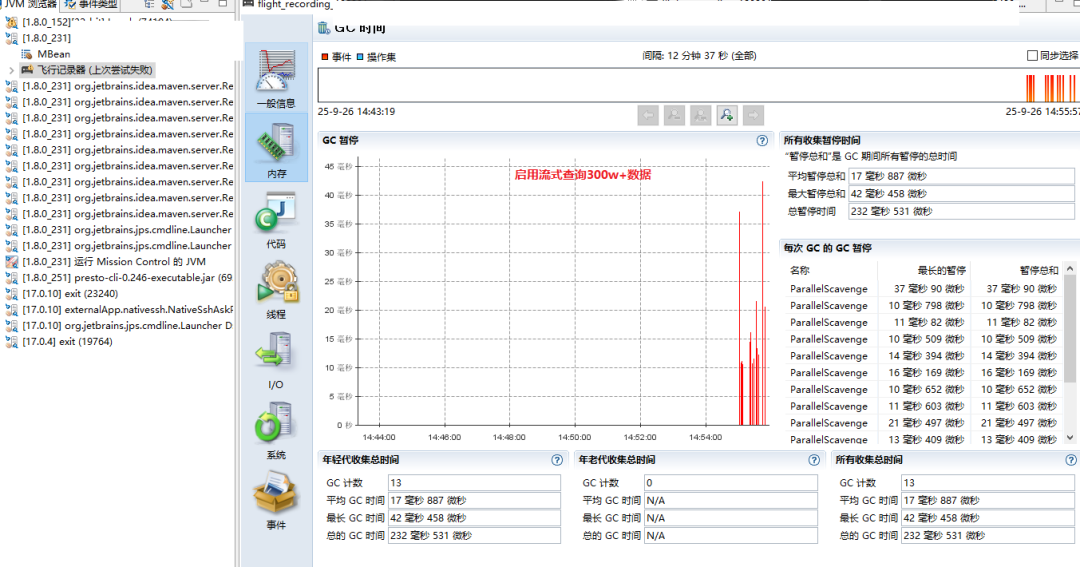
Task: Click GC table scrollbar up arrow
Action: [1070, 269]
